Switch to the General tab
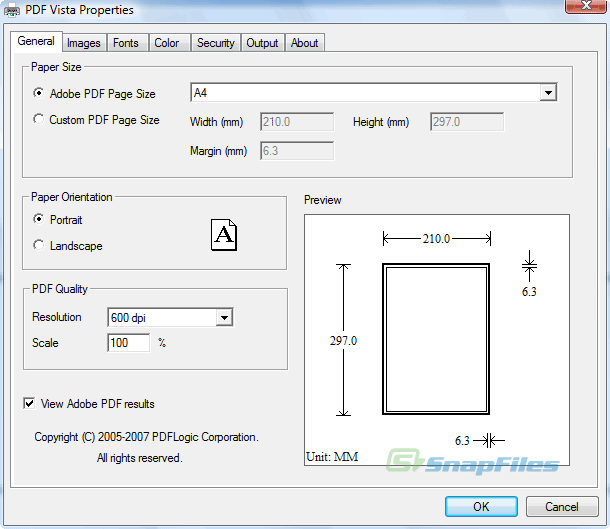Viewport: 610px width, 529px height. (36, 41)
